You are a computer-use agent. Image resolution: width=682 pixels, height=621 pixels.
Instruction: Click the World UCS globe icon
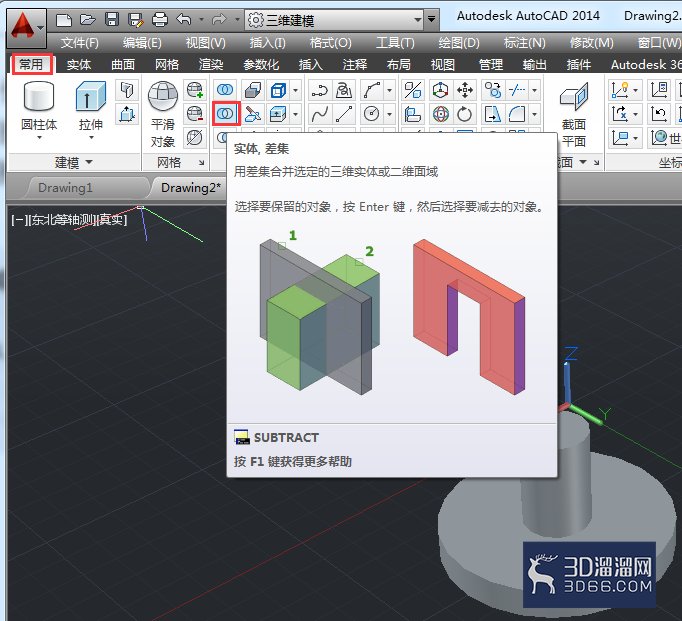[659, 137]
